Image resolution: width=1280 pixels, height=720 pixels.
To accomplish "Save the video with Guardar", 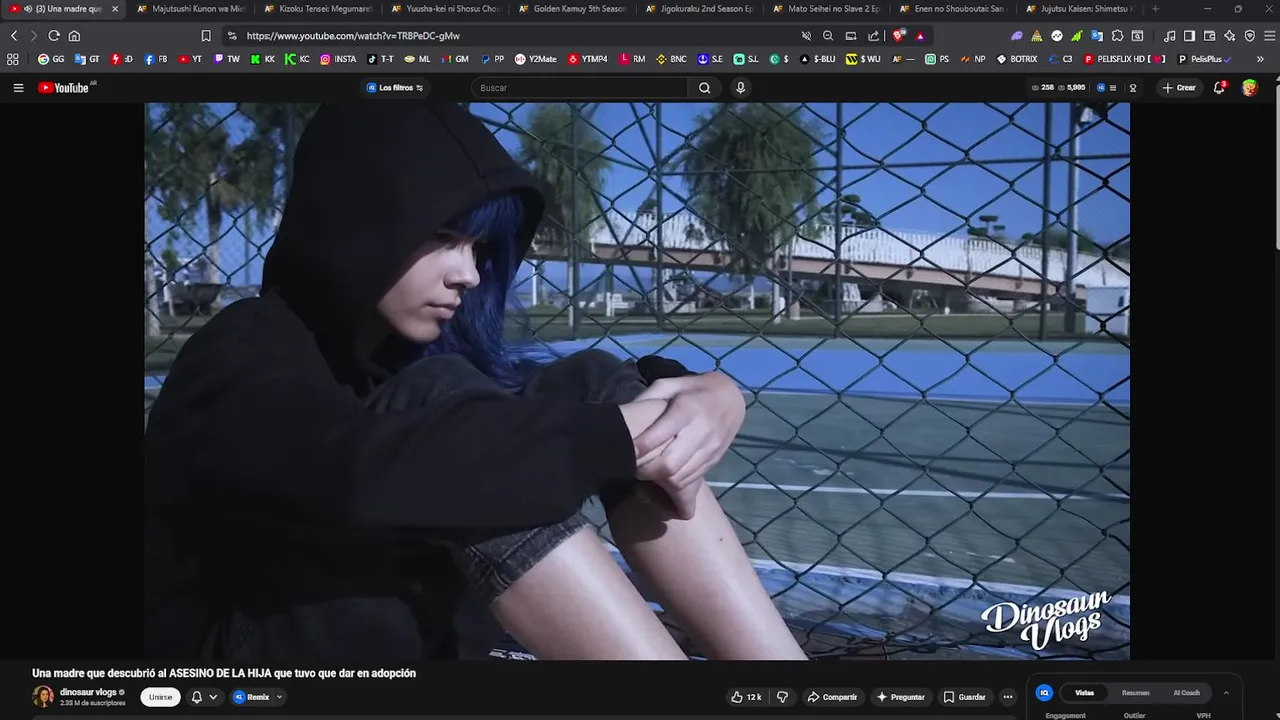I will coord(965,697).
